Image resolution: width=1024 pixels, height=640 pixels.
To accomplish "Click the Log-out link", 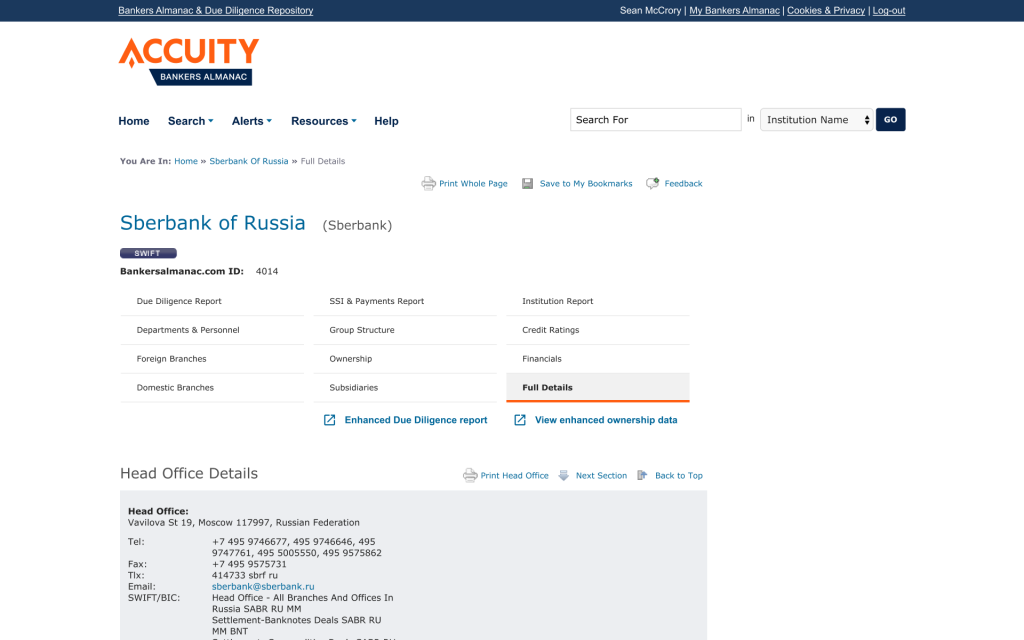I will click(889, 10).
